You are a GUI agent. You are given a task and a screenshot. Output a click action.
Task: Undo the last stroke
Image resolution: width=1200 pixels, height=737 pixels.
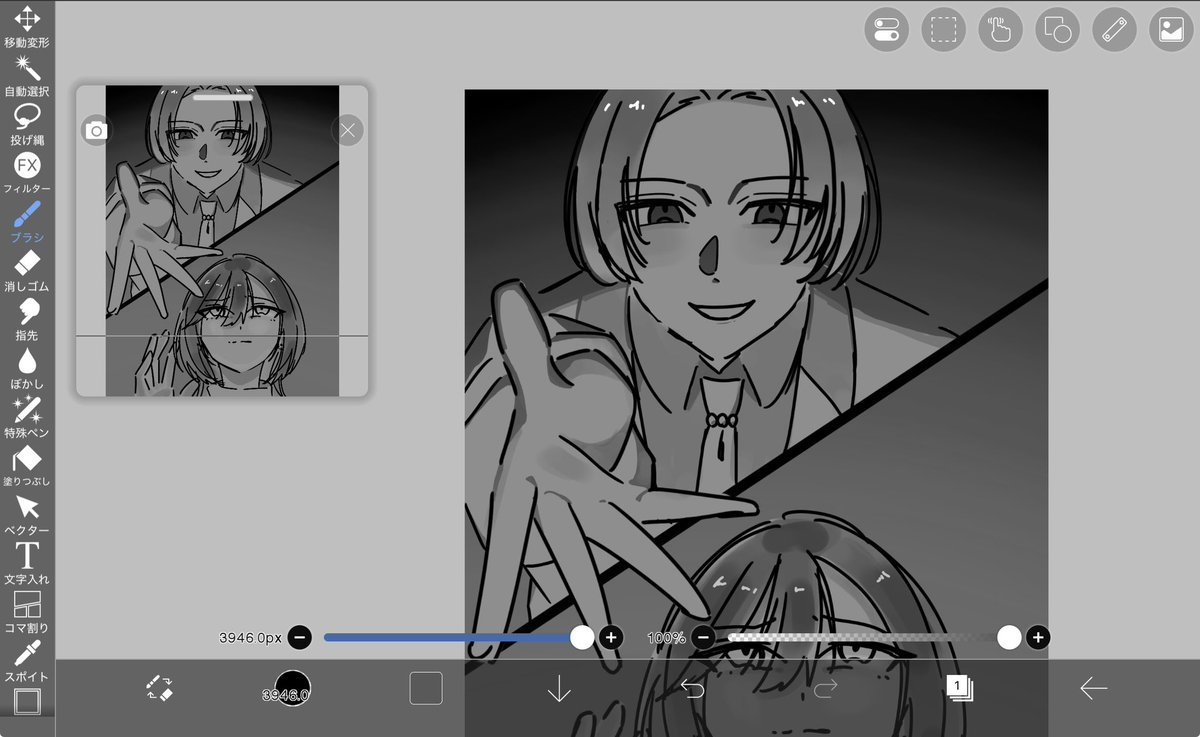click(x=692, y=688)
